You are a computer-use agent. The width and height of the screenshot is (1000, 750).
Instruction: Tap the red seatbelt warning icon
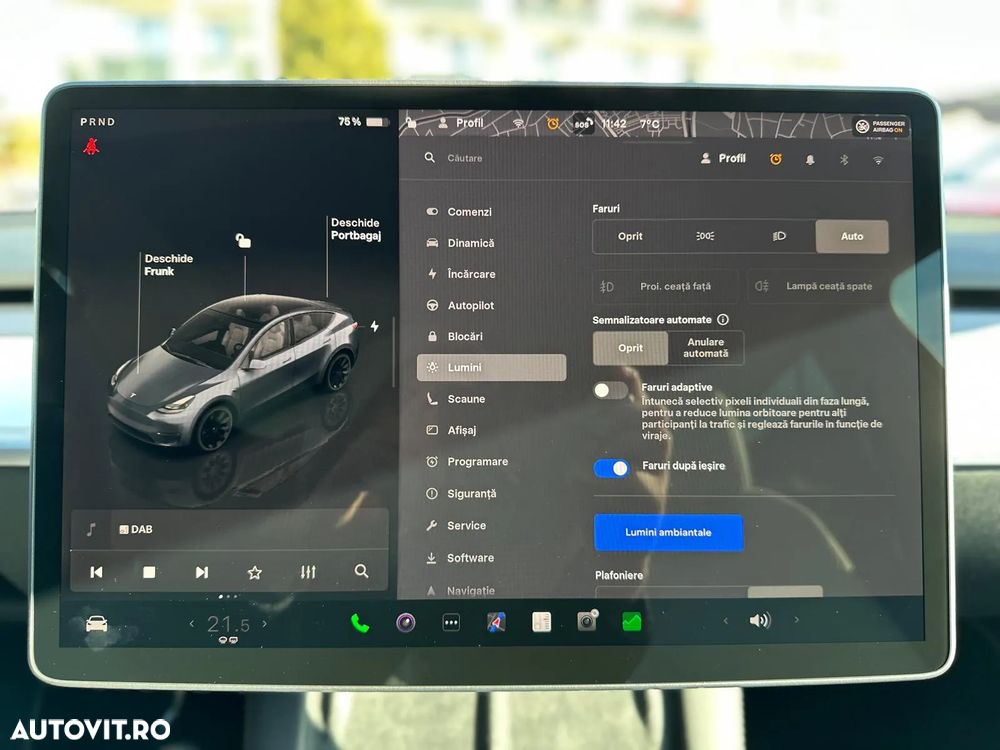[91, 147]
